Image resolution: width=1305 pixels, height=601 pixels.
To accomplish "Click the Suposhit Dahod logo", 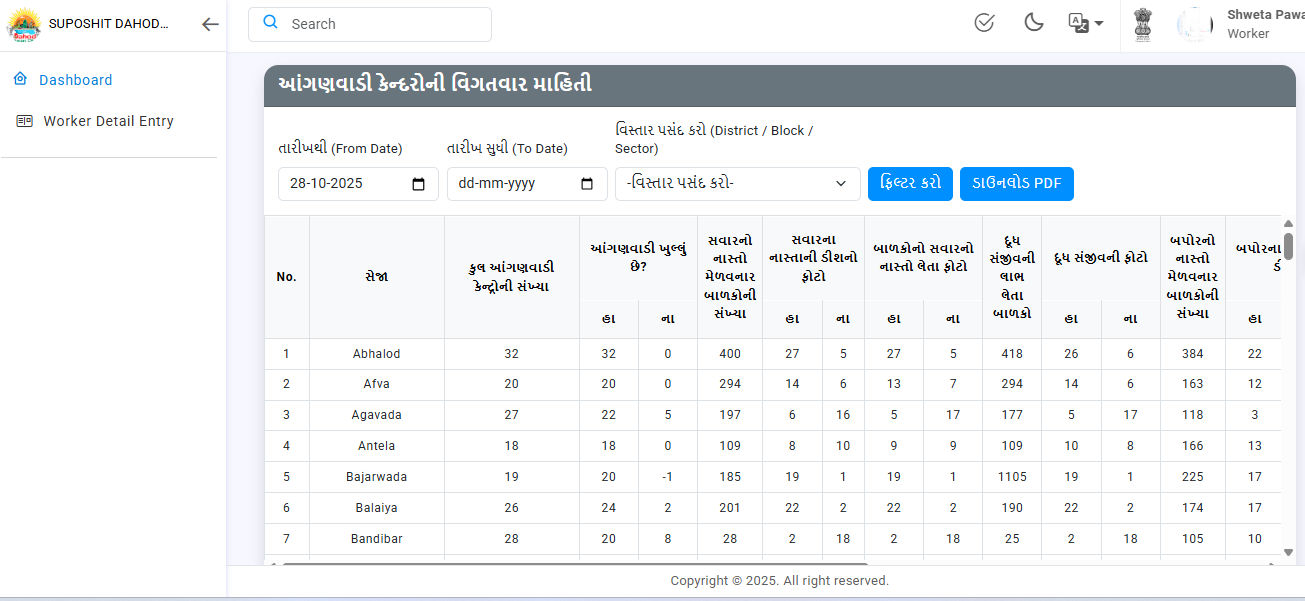I will [x=23, y=24].
